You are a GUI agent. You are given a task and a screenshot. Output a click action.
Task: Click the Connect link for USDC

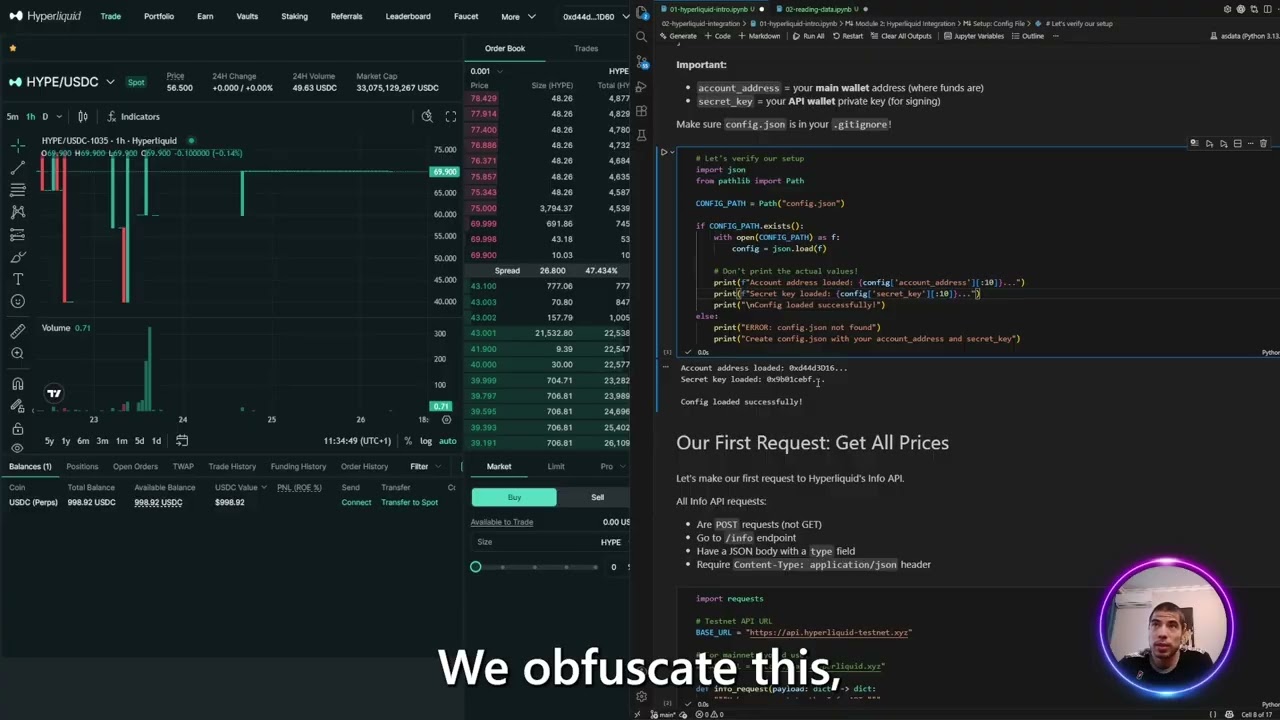click(356, 502)
